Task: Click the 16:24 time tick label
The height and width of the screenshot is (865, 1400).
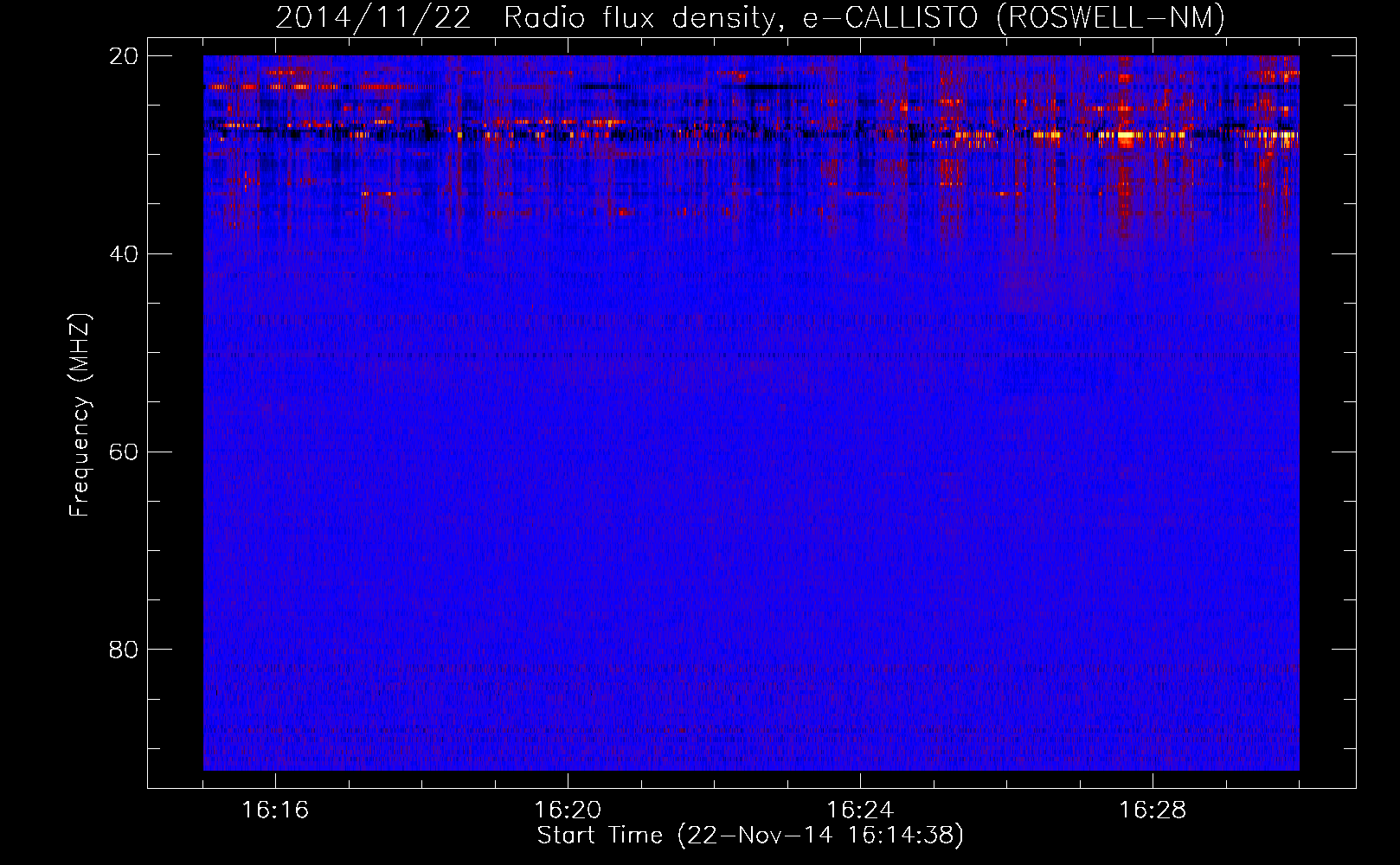Action: click(x=860, y=810)
